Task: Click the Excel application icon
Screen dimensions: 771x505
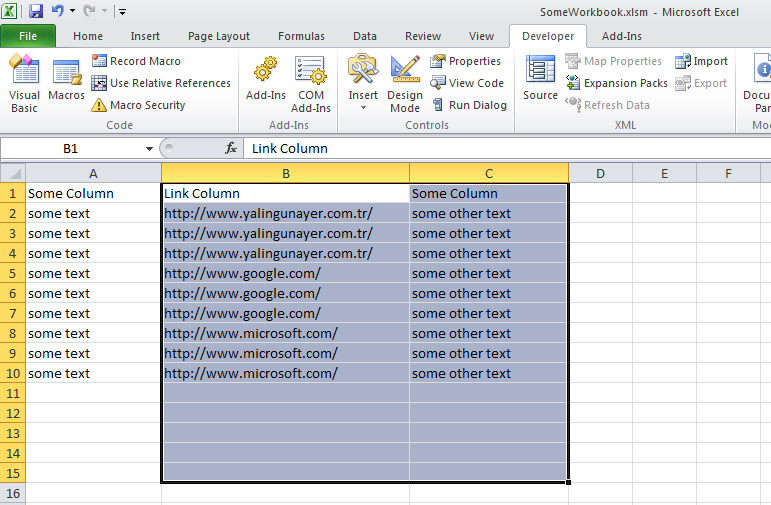Action: coord(9,11)
